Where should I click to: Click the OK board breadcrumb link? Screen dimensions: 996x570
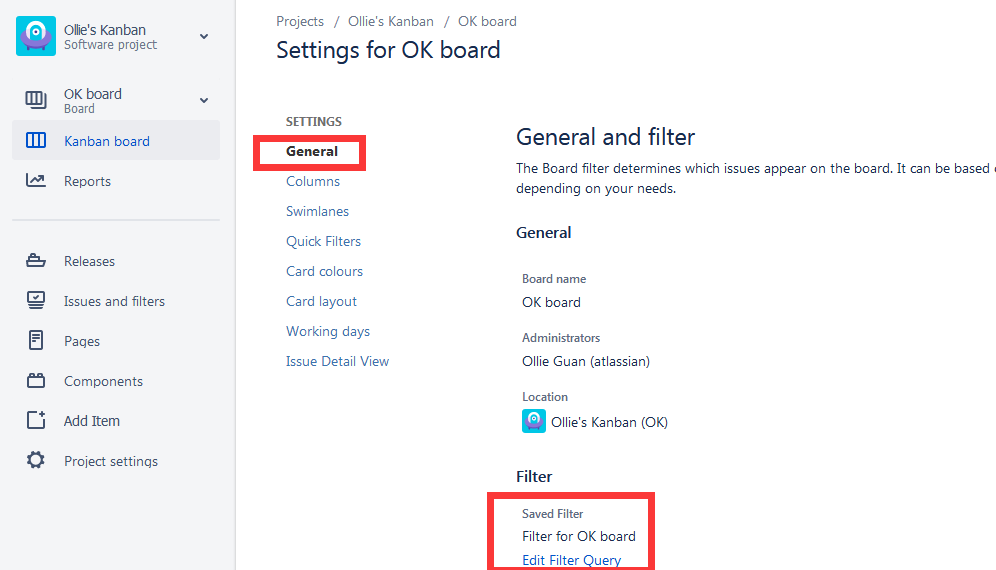click(487, 21)
